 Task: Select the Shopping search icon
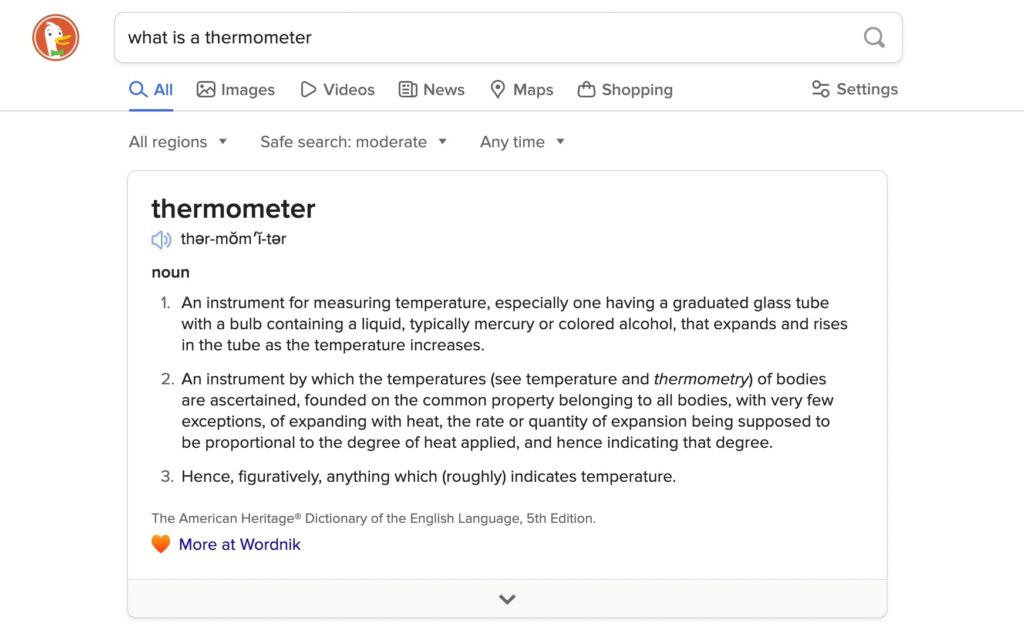pos(585,89)
